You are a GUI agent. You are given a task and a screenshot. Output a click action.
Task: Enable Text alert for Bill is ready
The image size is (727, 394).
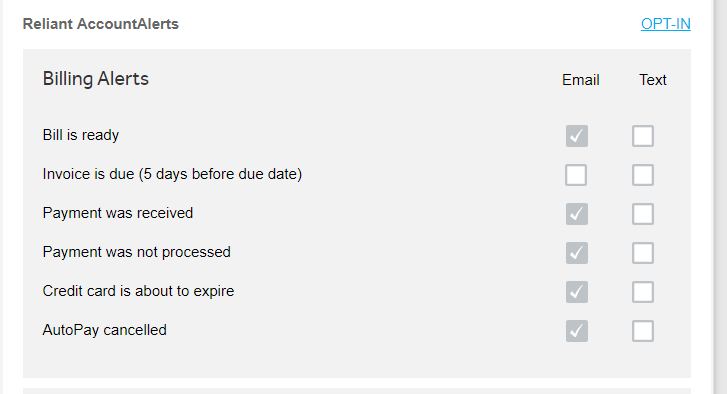643,136
